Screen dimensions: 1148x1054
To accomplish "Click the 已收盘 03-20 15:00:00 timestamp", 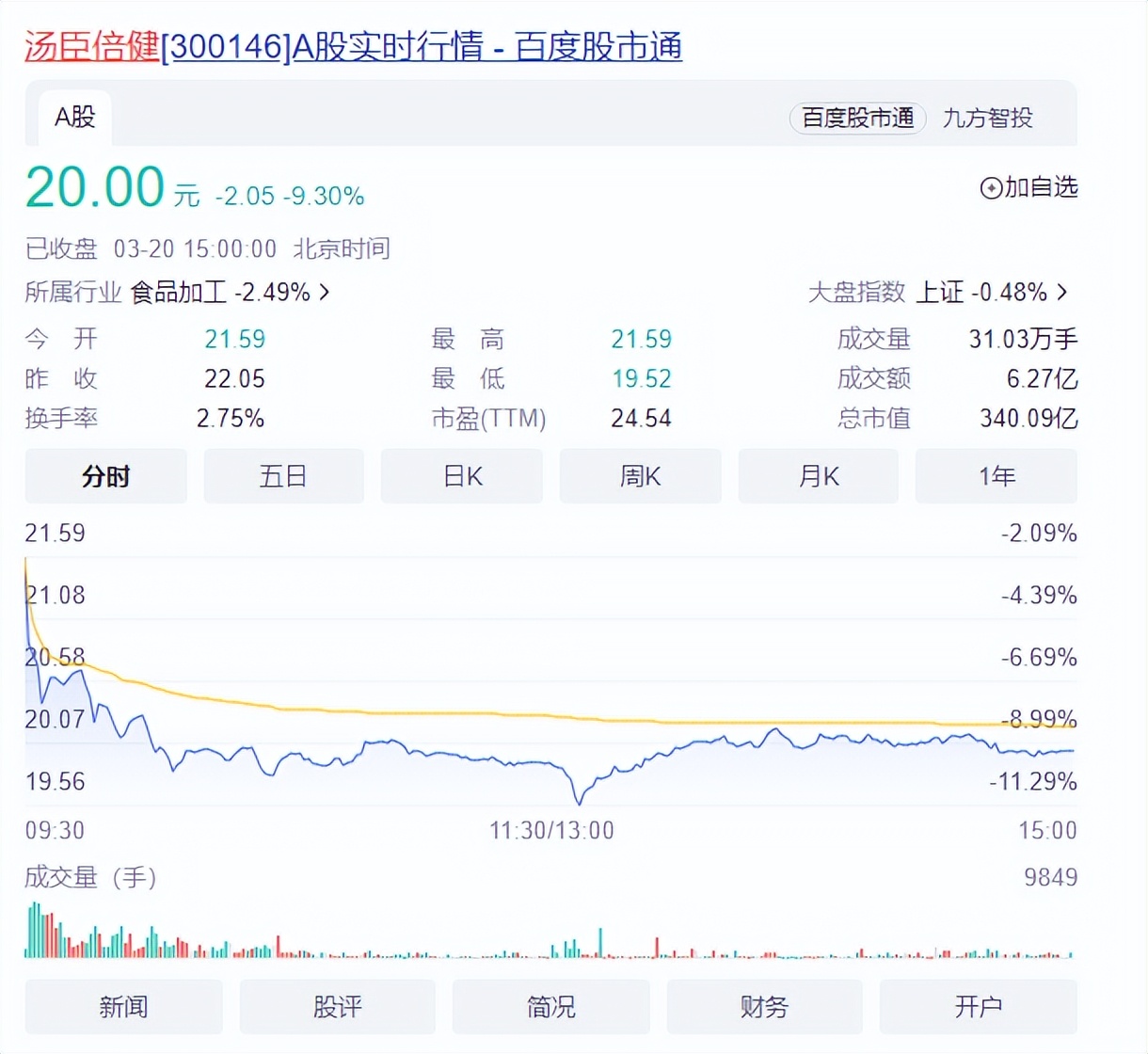I will 208,248.
